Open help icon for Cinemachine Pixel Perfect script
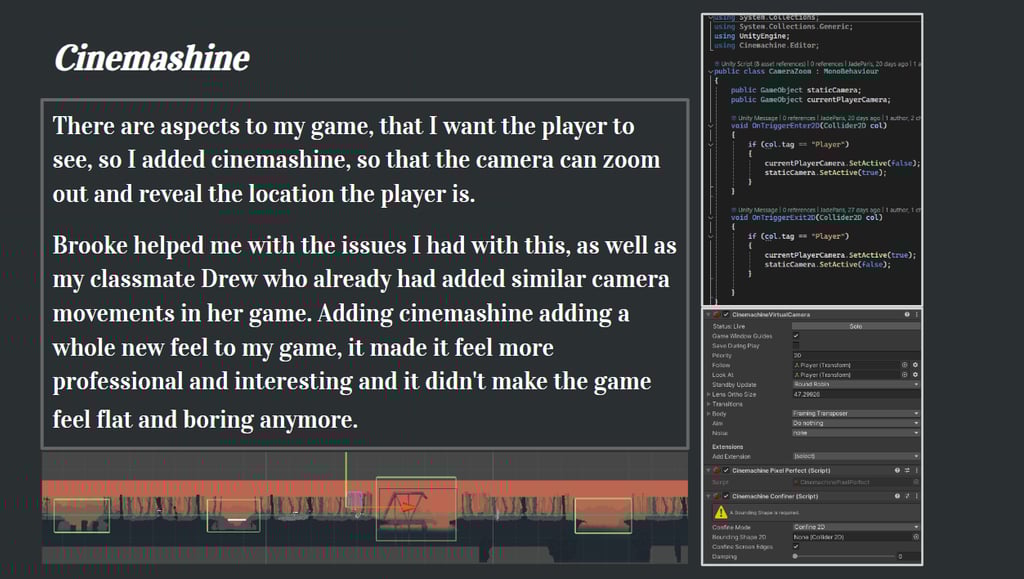The height and width of the screenshot is (579, 1024). (897, 470)
